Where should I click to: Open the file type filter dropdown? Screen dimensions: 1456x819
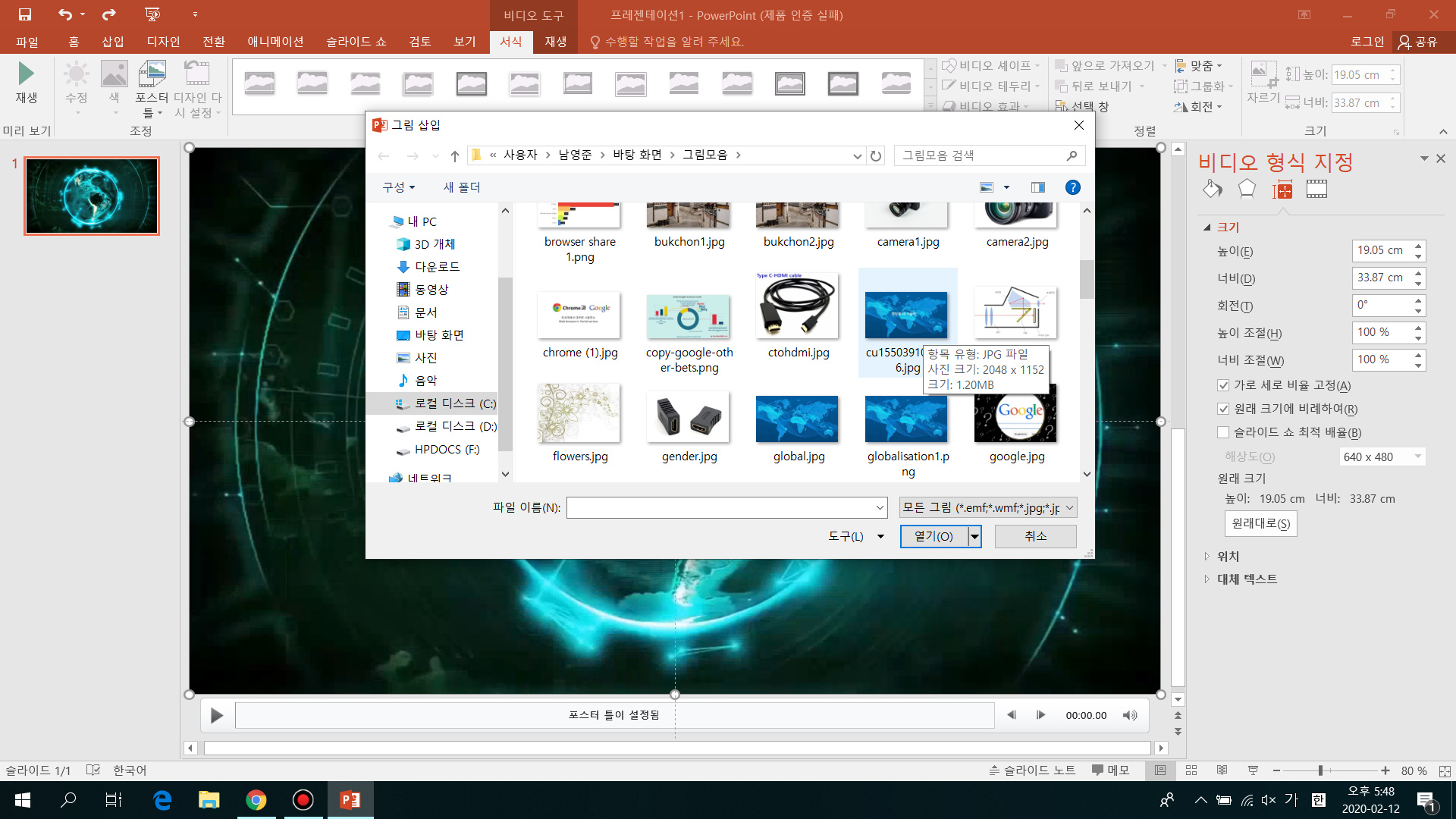(987, 507)
